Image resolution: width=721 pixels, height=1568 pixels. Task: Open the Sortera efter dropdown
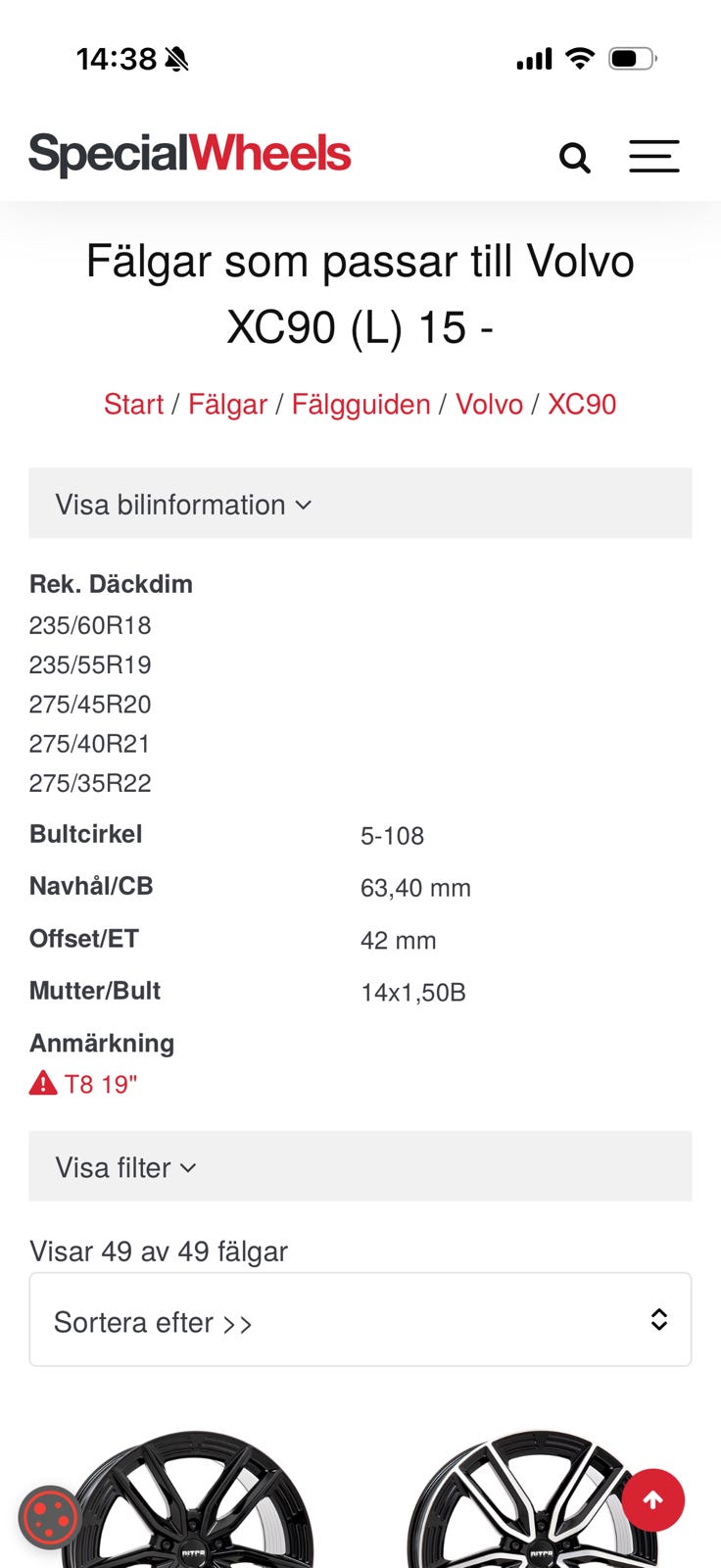click(360, 1320)
